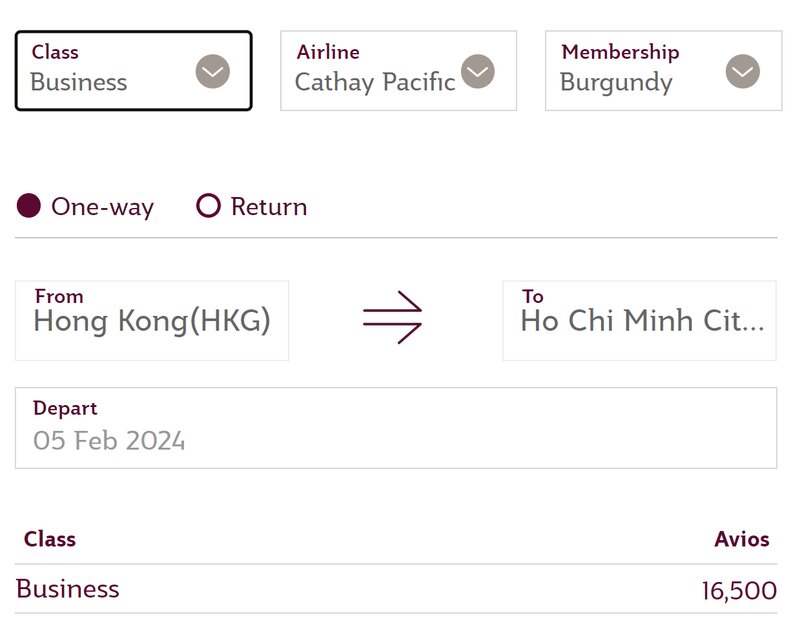Open the Membership dropdown showing Burgundy

click(663, 70)
